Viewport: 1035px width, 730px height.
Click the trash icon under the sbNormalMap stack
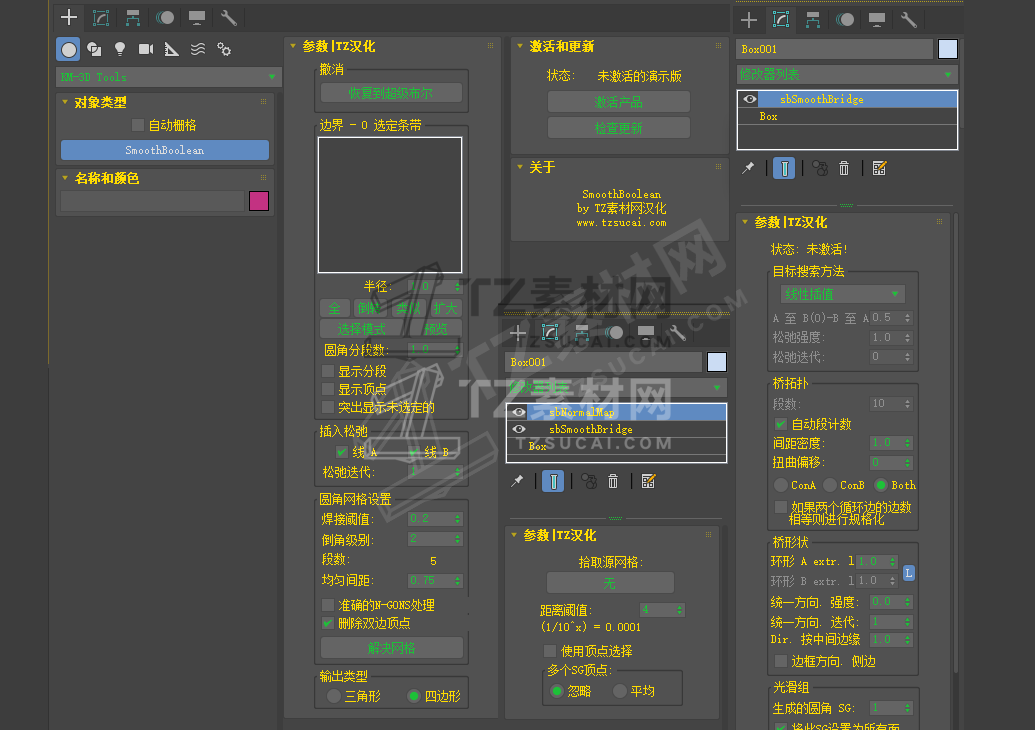(613, 481)
